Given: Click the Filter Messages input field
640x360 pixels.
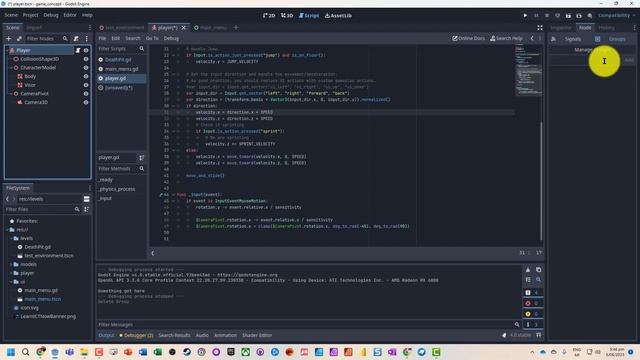Looking at the screenshot, I should (x=304, y=324).
